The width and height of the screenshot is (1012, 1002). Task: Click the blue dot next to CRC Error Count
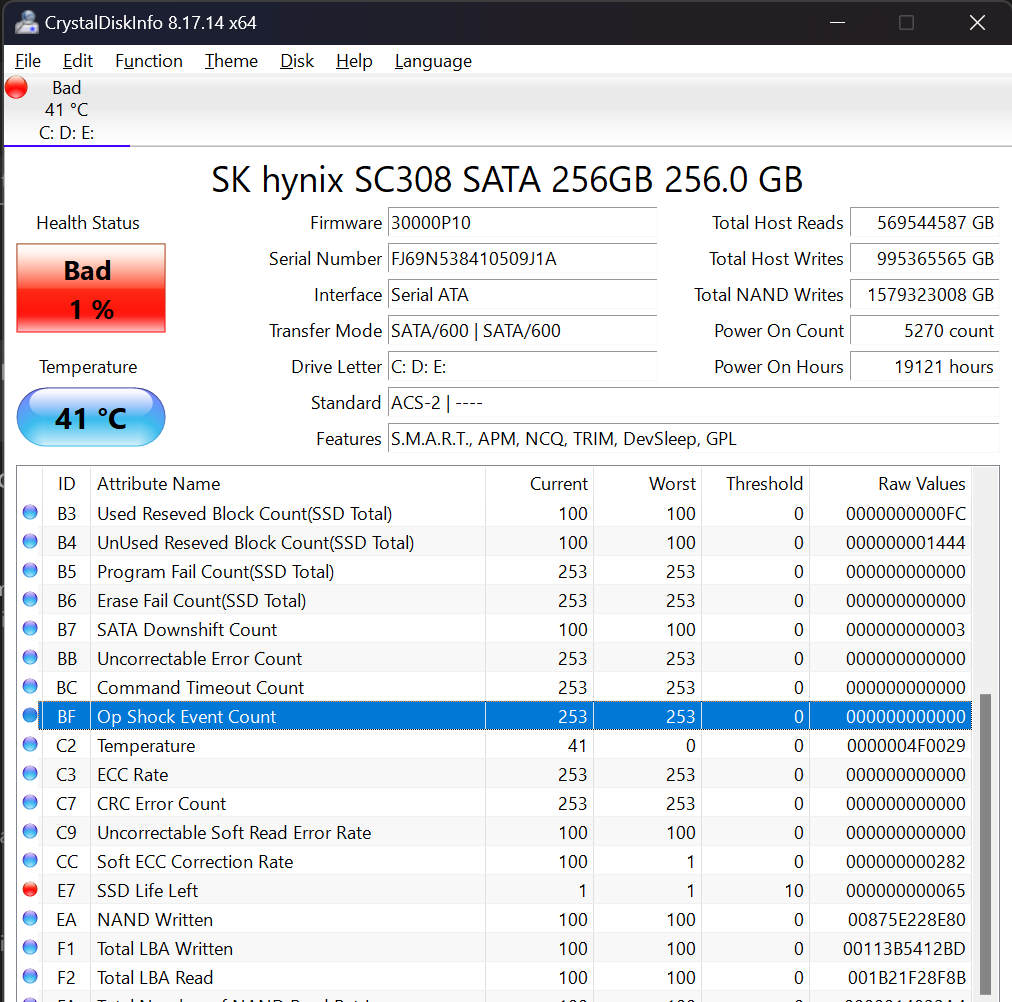point(30,802)
